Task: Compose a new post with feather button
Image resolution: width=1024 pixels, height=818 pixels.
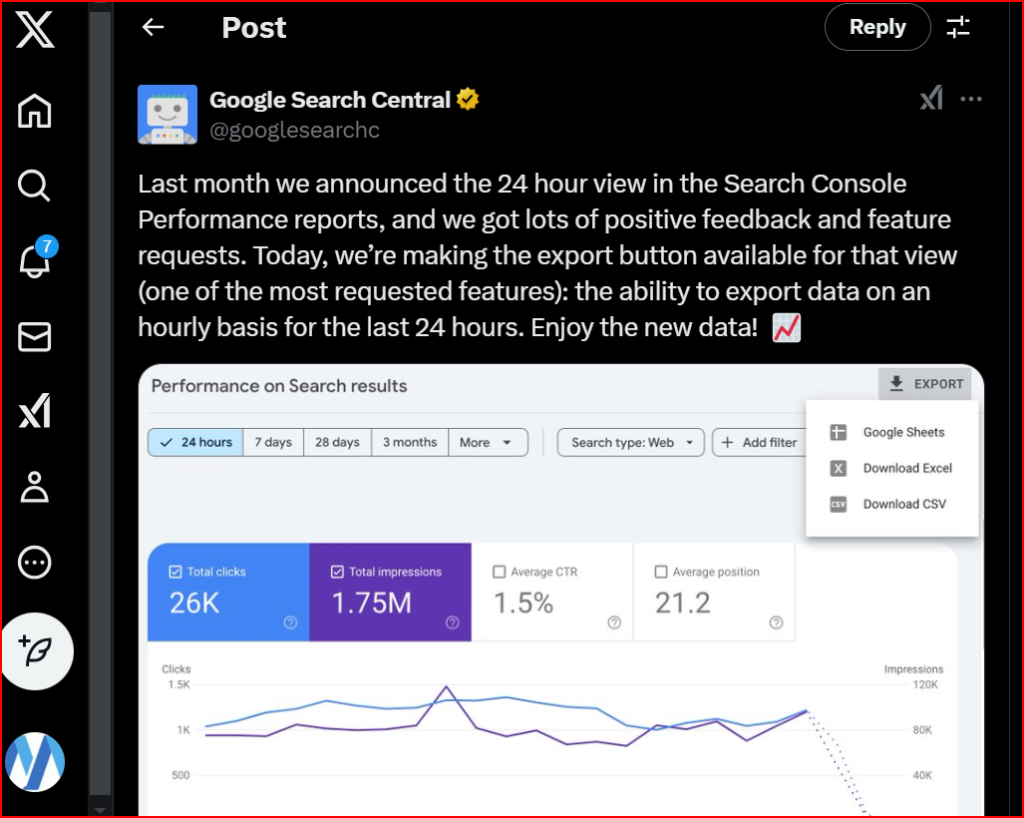Action: pos(37,651)
